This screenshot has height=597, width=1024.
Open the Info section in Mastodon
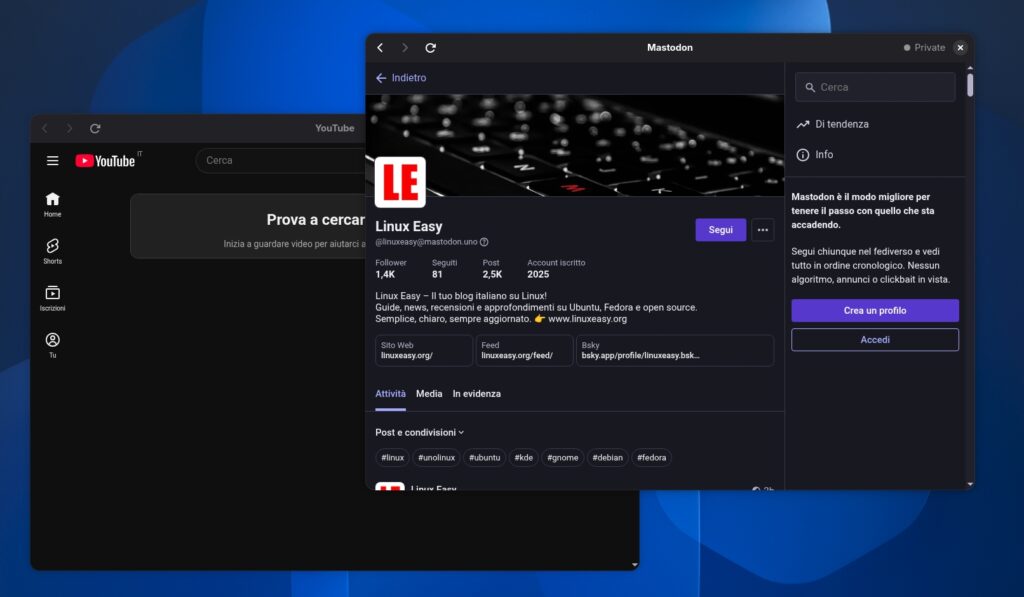coord(814,155)
